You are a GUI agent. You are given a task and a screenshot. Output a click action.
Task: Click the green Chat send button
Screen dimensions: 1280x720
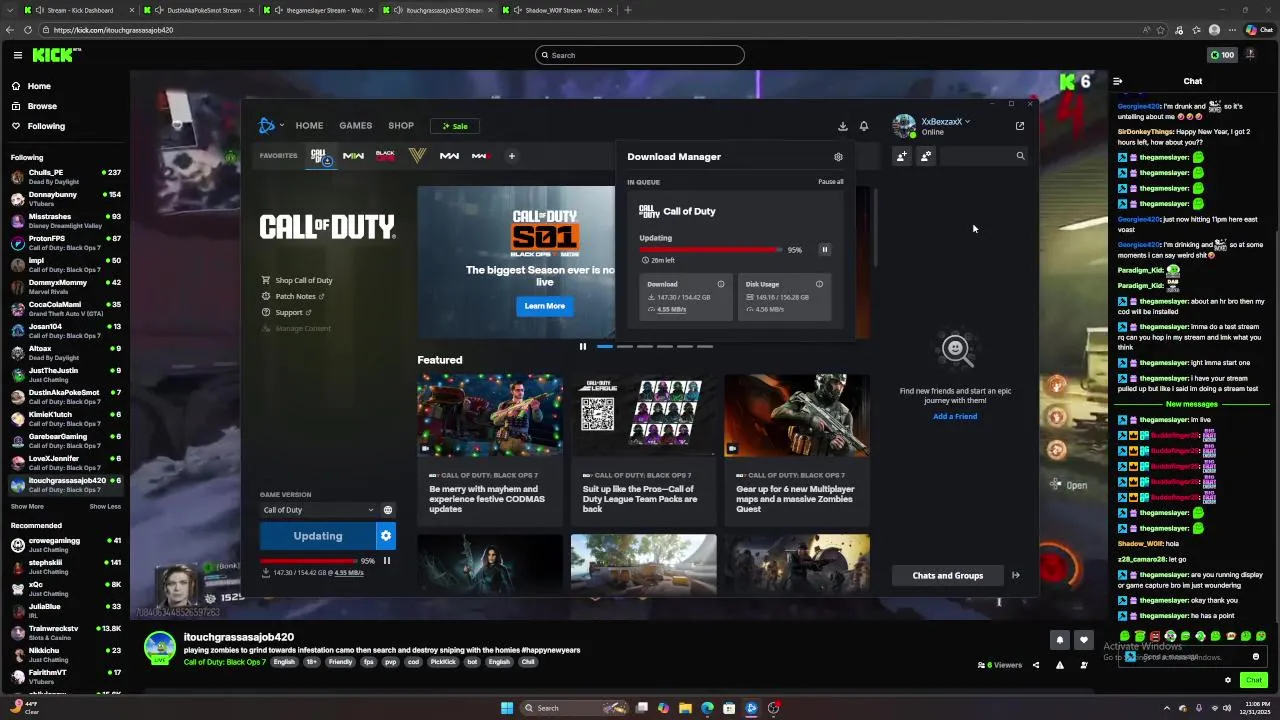pyautogui.click(x=1253, y=680)
